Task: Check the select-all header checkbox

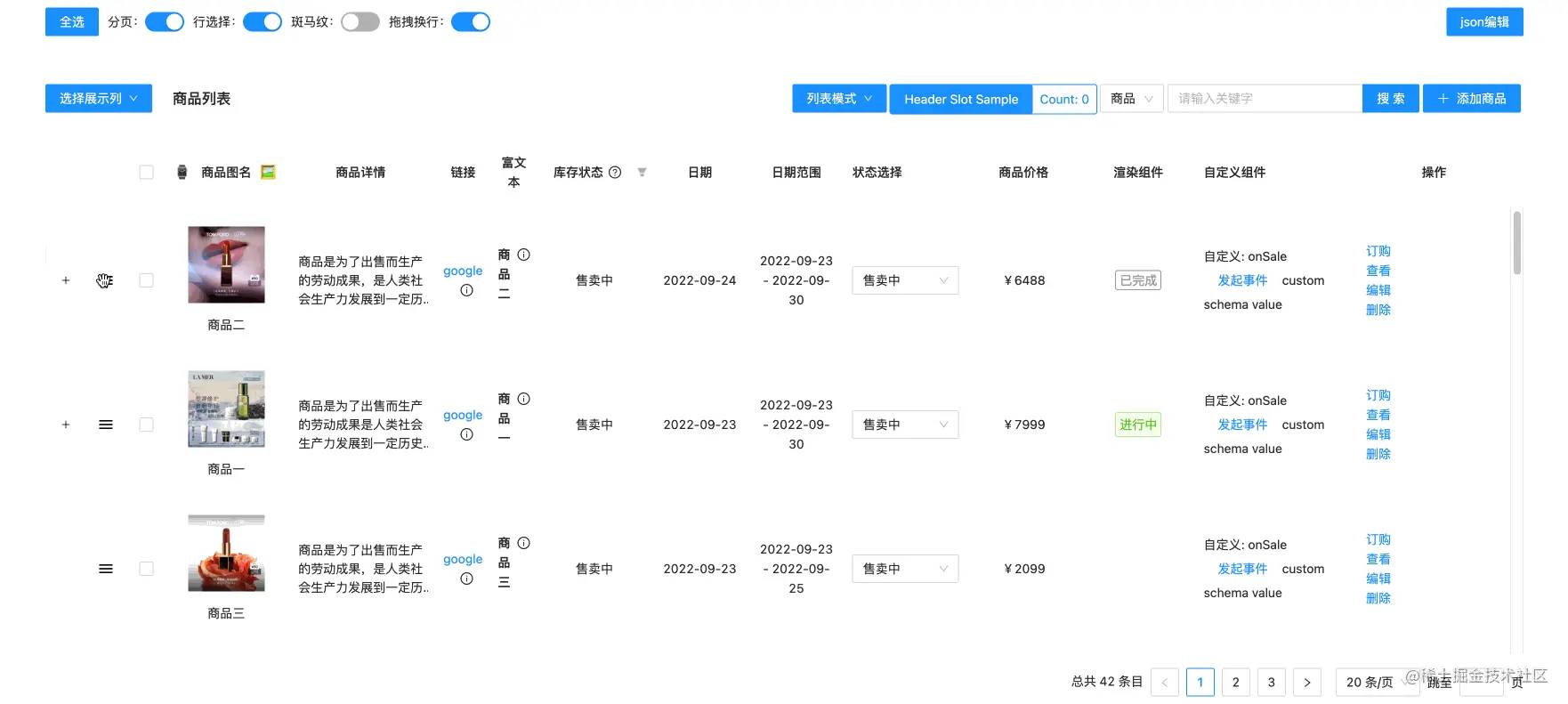Action: click(147, 173)
